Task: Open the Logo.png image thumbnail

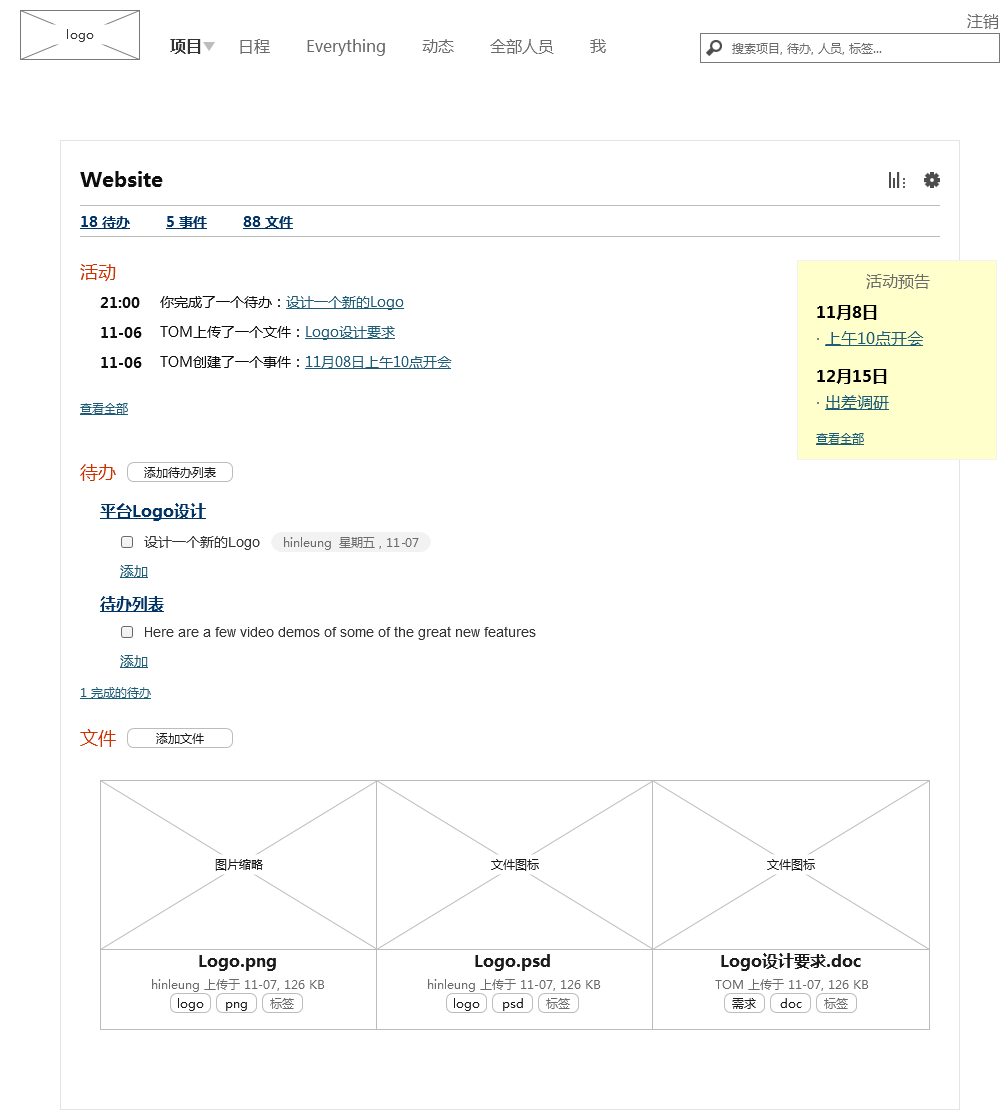Action: (x=238, y=865)
